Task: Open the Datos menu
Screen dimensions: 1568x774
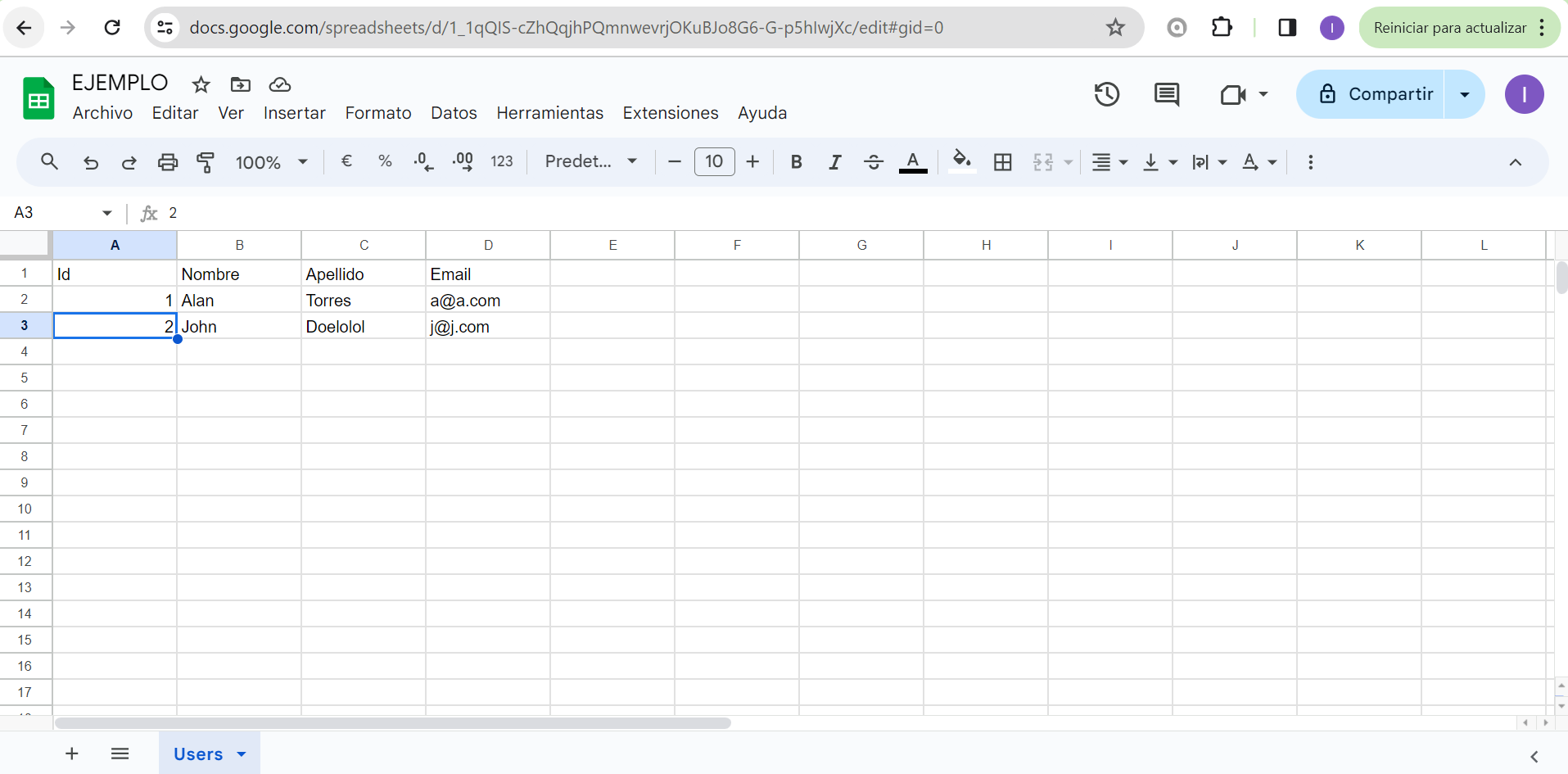Action: coord(454,113)
